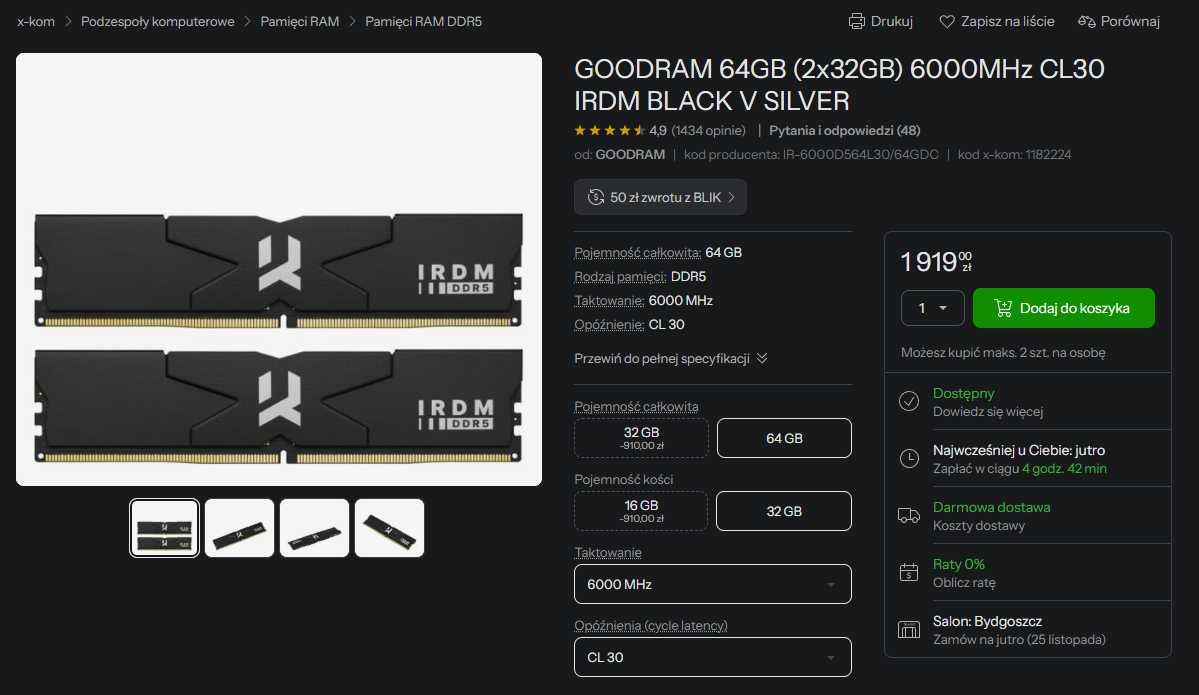The height and width of the screenshot is (695, 1199).
Task: Open the Pamięci RAM DDR5 breadcrumb category
Action: coord(423,20)
